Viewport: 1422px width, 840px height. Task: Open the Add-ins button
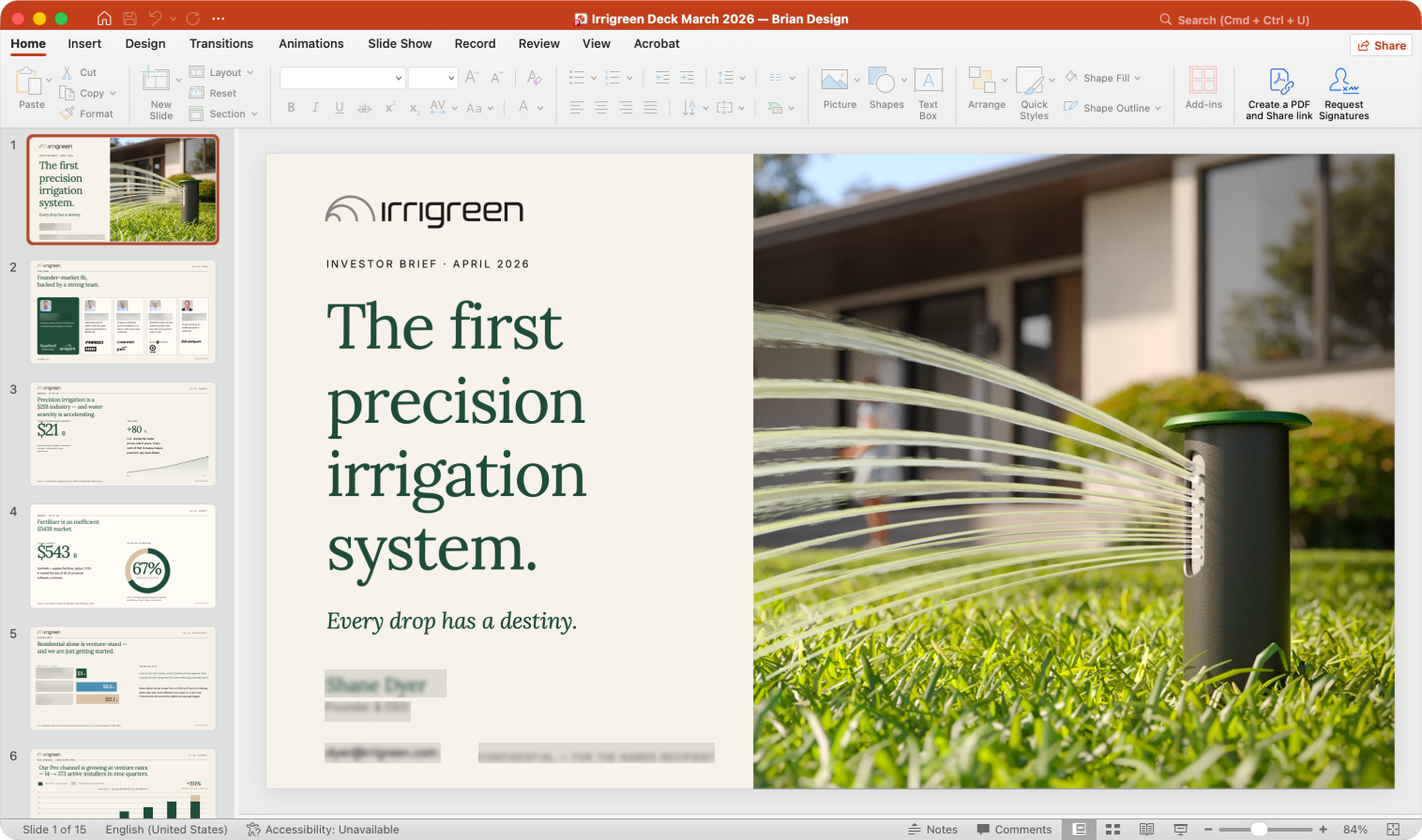[1203, 89]
